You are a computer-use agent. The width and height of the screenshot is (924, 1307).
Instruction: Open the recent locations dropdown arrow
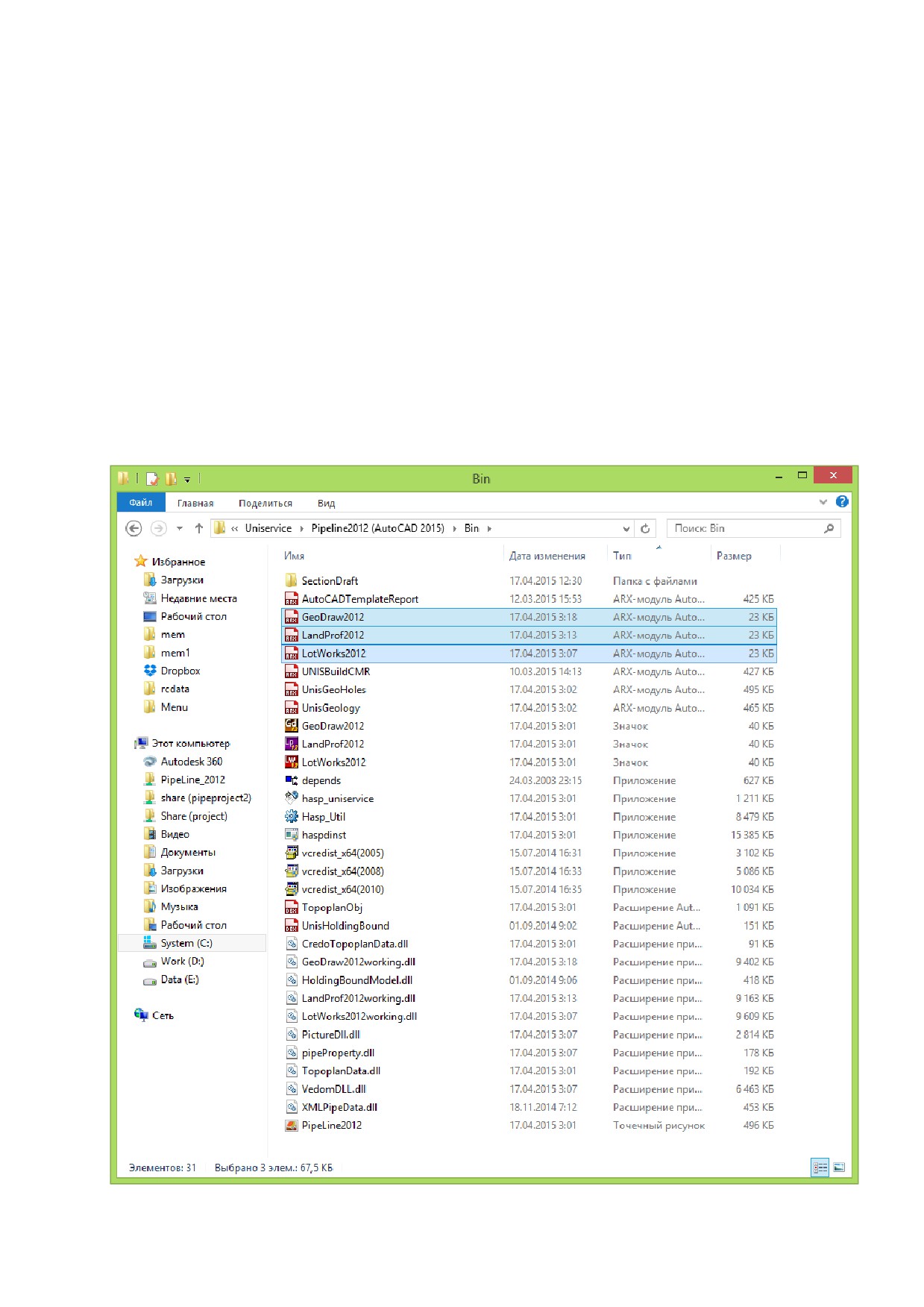tap(179, 528)
